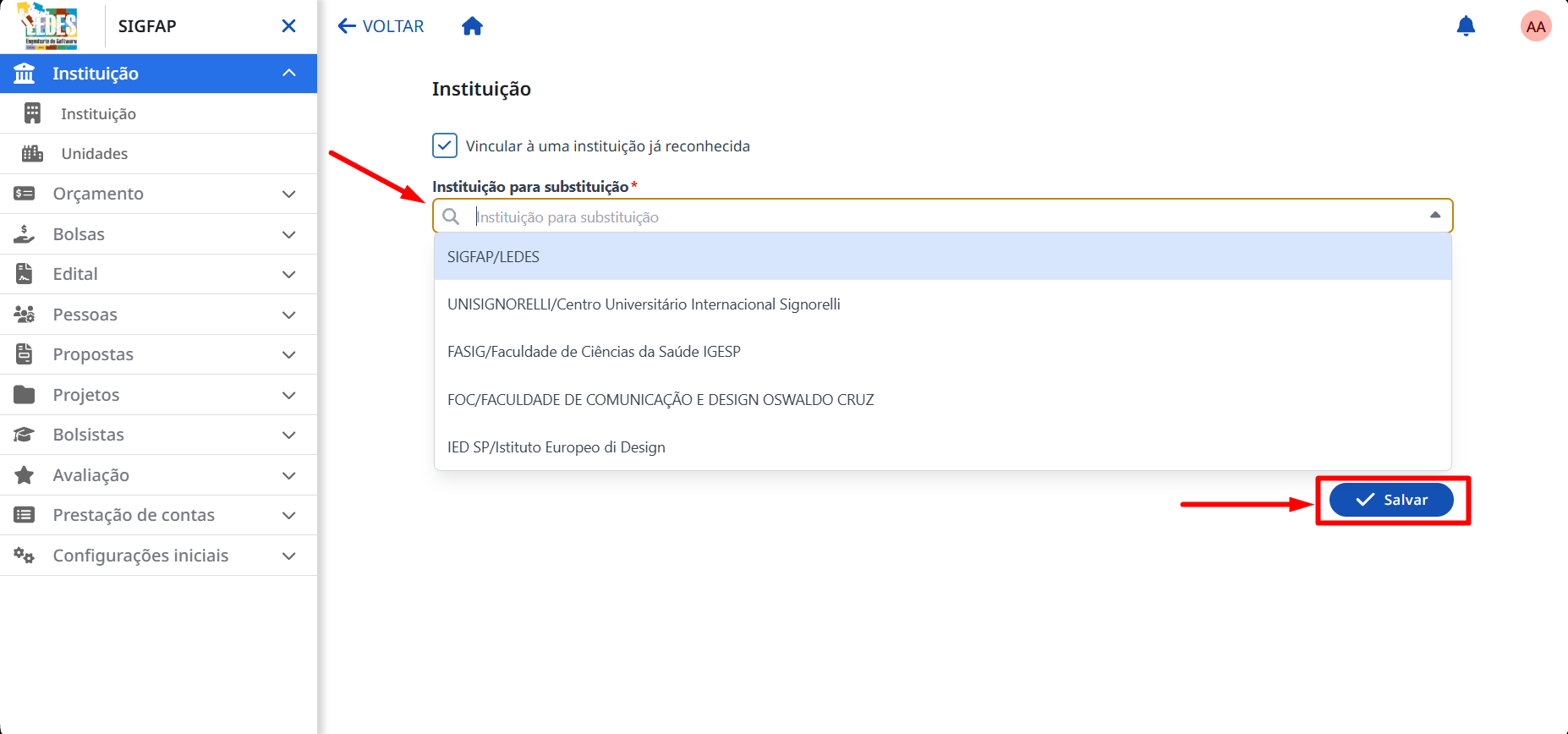Image resolution: width=1568 pixels, height=734 pixels.
Task: Expand the Pessoas menu chevron
Action: 288,315
